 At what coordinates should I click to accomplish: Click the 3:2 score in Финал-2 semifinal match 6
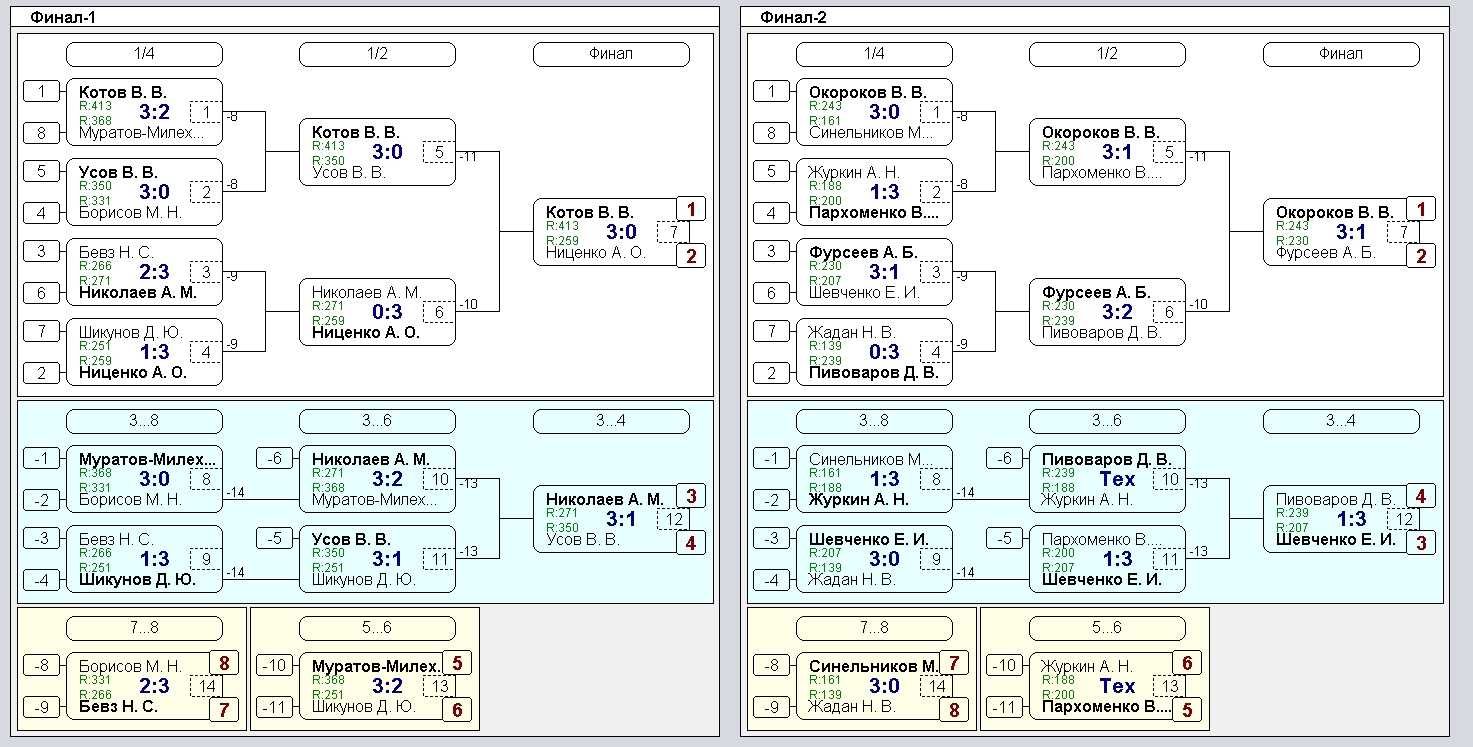click(1117, 312)
